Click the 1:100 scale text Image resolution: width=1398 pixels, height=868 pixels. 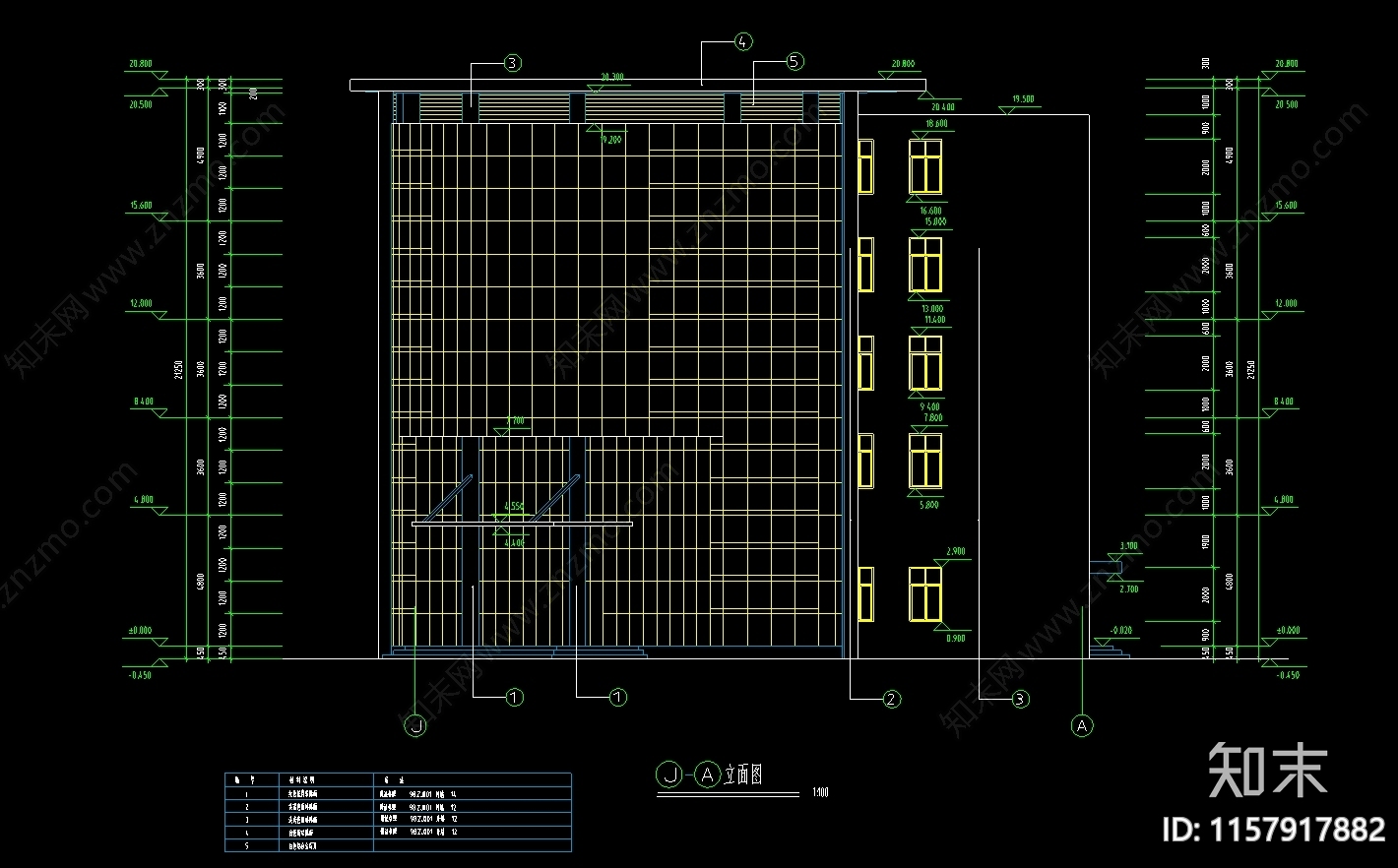821,791
